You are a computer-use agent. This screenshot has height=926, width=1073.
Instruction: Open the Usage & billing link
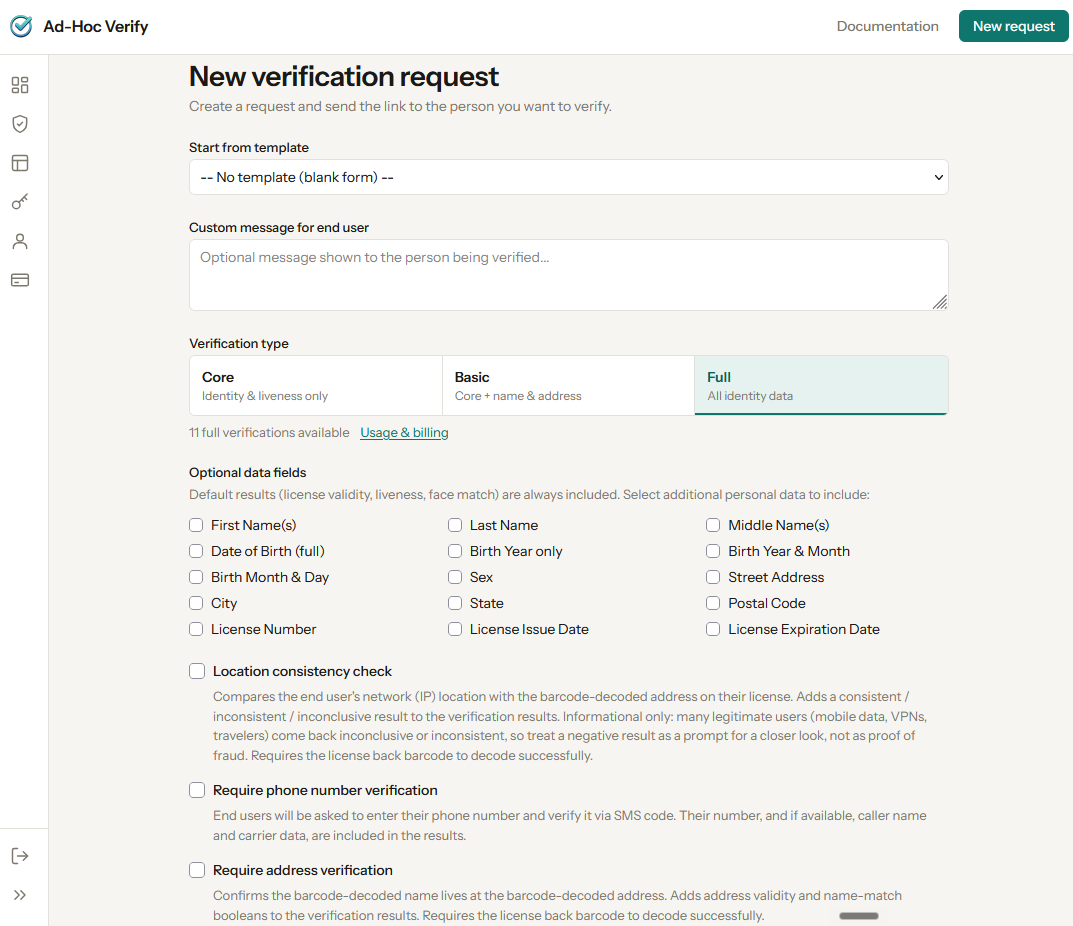coord(404,433)
